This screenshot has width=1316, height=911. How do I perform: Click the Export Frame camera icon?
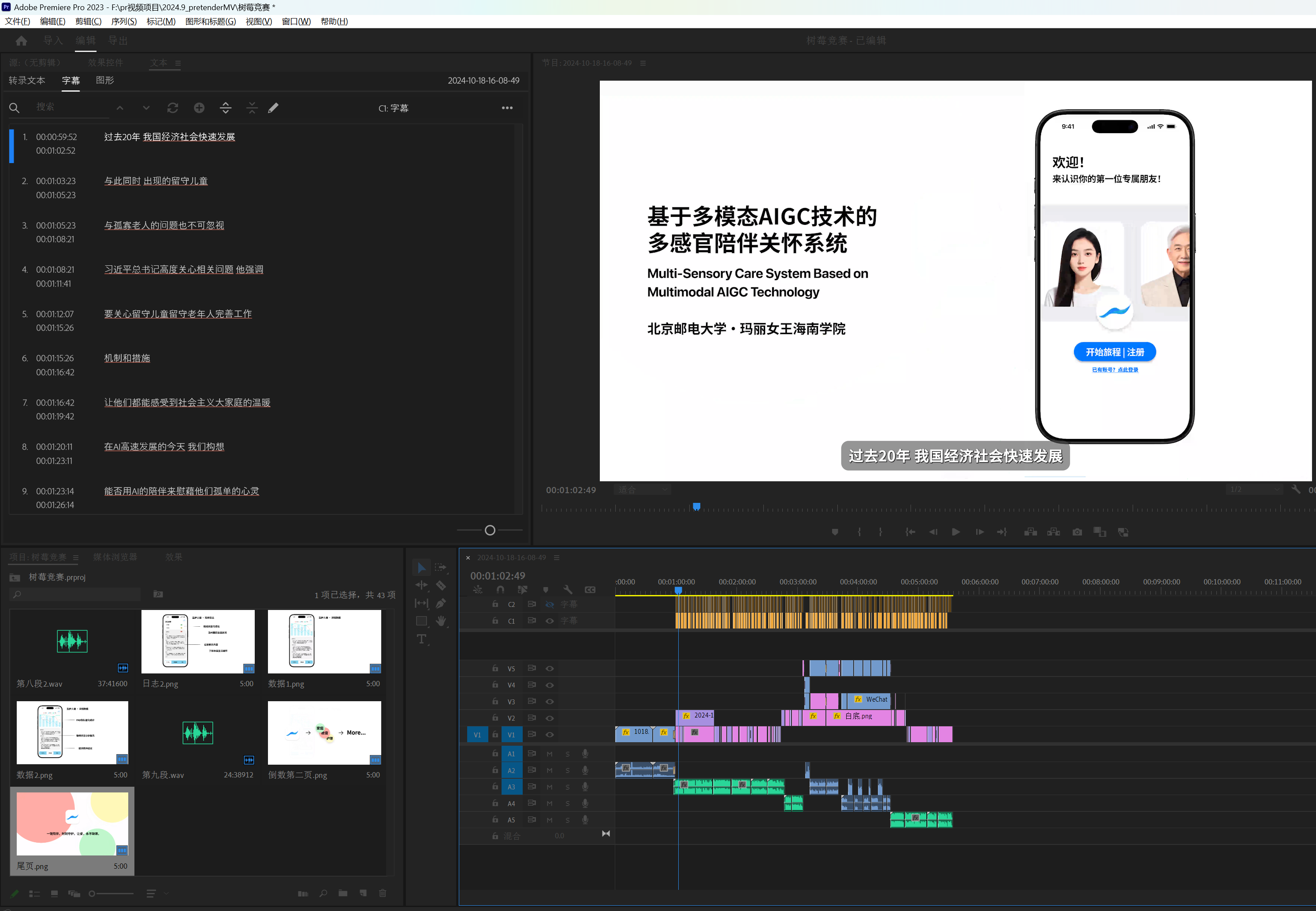coord(1077,532)
